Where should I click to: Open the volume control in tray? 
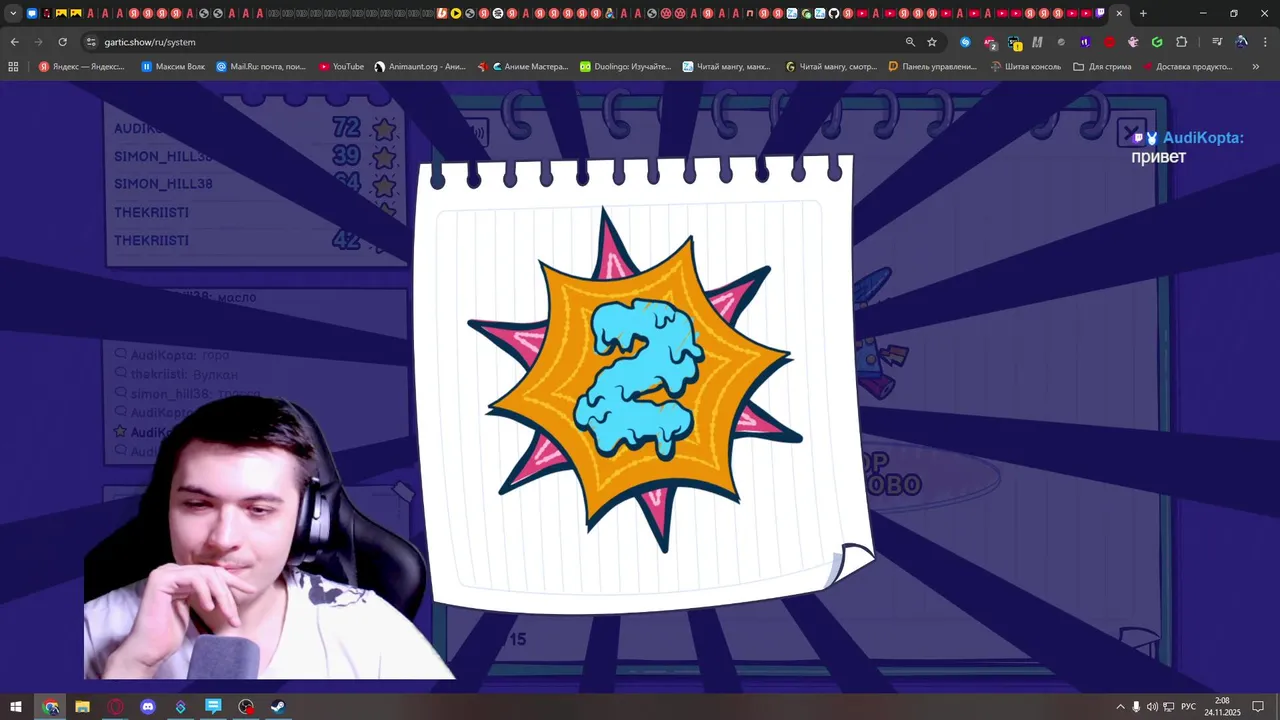[x=1152, y=707]
